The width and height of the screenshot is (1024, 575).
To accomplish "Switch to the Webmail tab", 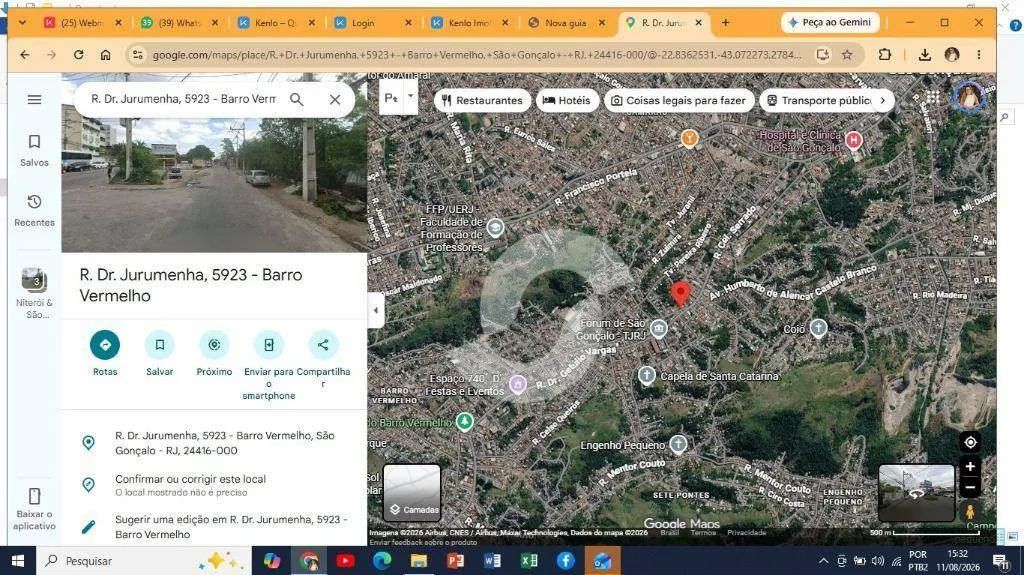I will 82,22.
